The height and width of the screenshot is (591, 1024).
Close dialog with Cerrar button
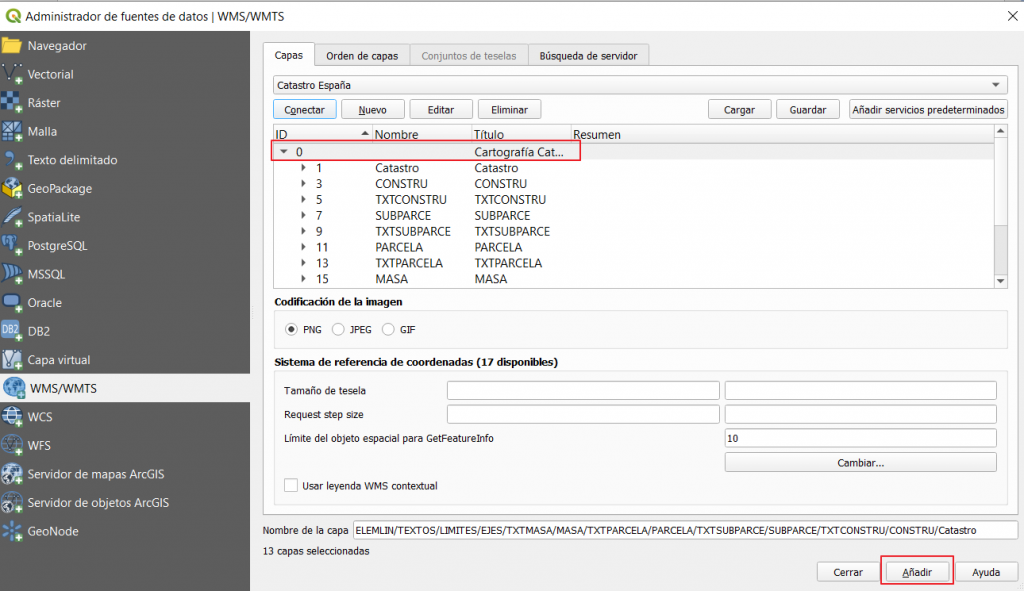click(x=848, y=572)
